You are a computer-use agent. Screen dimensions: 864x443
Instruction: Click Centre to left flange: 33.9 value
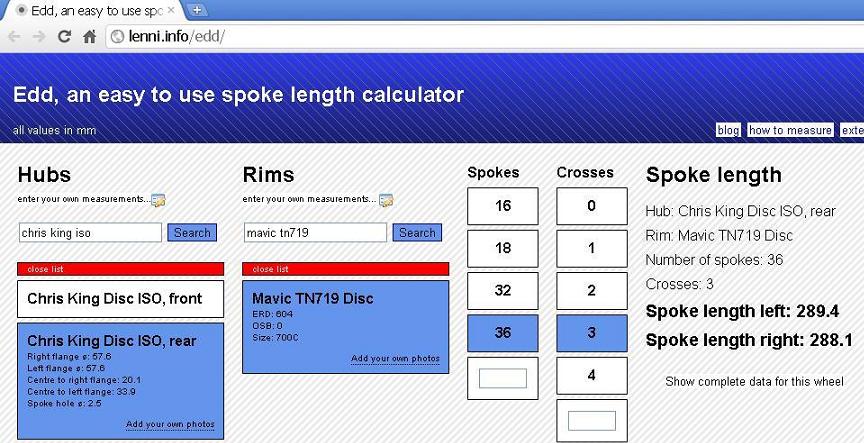(82, 392)
